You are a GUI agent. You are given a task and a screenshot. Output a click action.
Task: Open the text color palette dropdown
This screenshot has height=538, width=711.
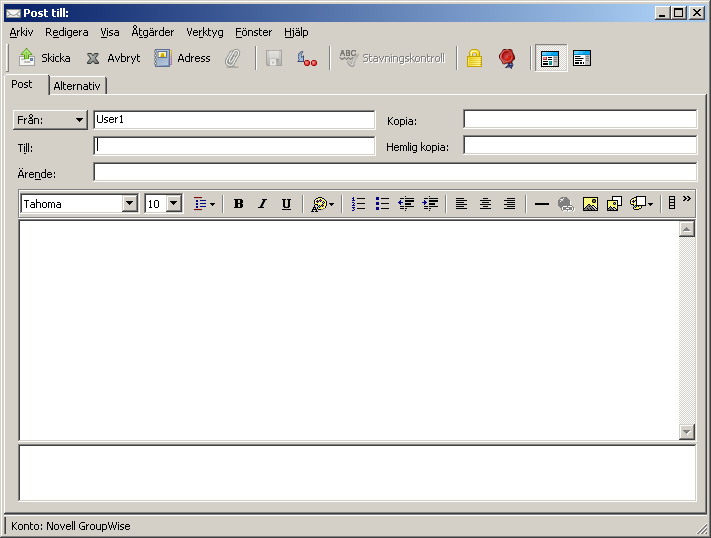coord(322,204)
